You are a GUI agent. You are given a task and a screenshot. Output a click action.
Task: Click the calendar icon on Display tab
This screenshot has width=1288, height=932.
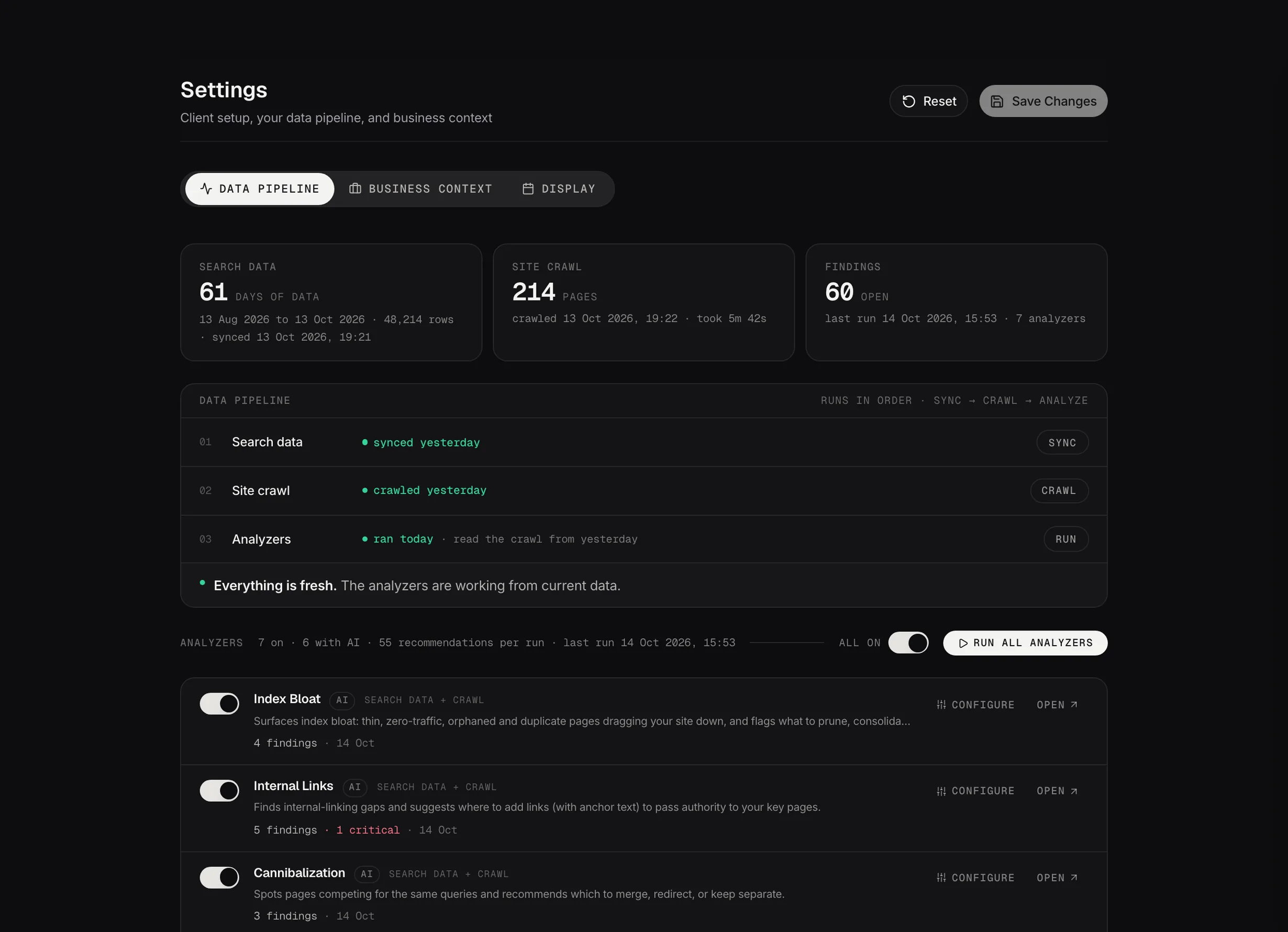click(528, 188)
